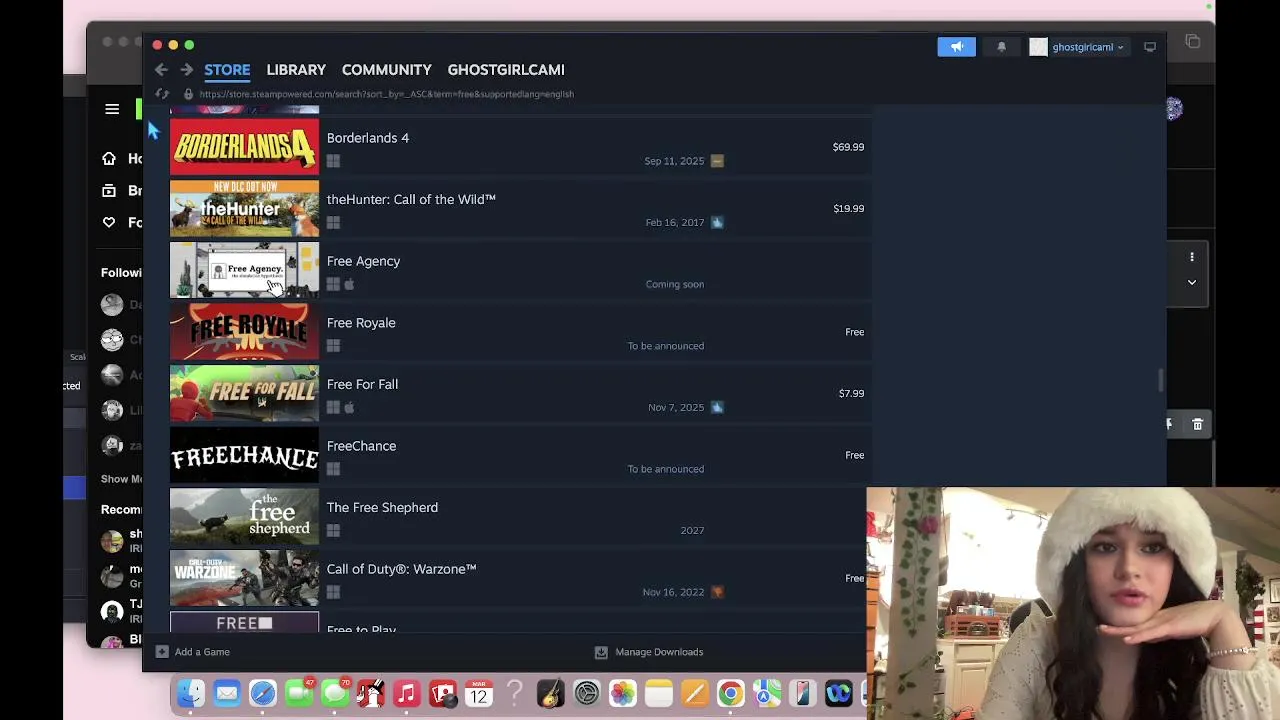Reload the Steam store page

point(162,94)
